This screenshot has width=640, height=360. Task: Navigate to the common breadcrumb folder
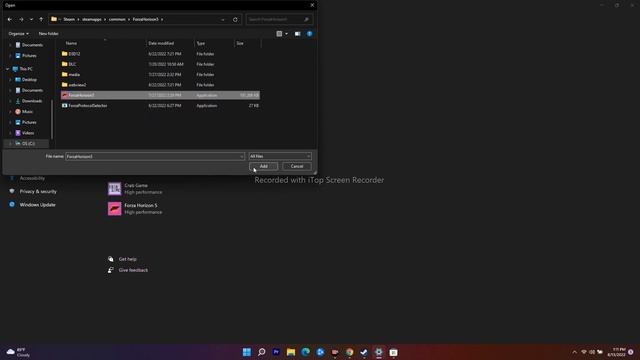pyautogui.click(x=117, y=19)
